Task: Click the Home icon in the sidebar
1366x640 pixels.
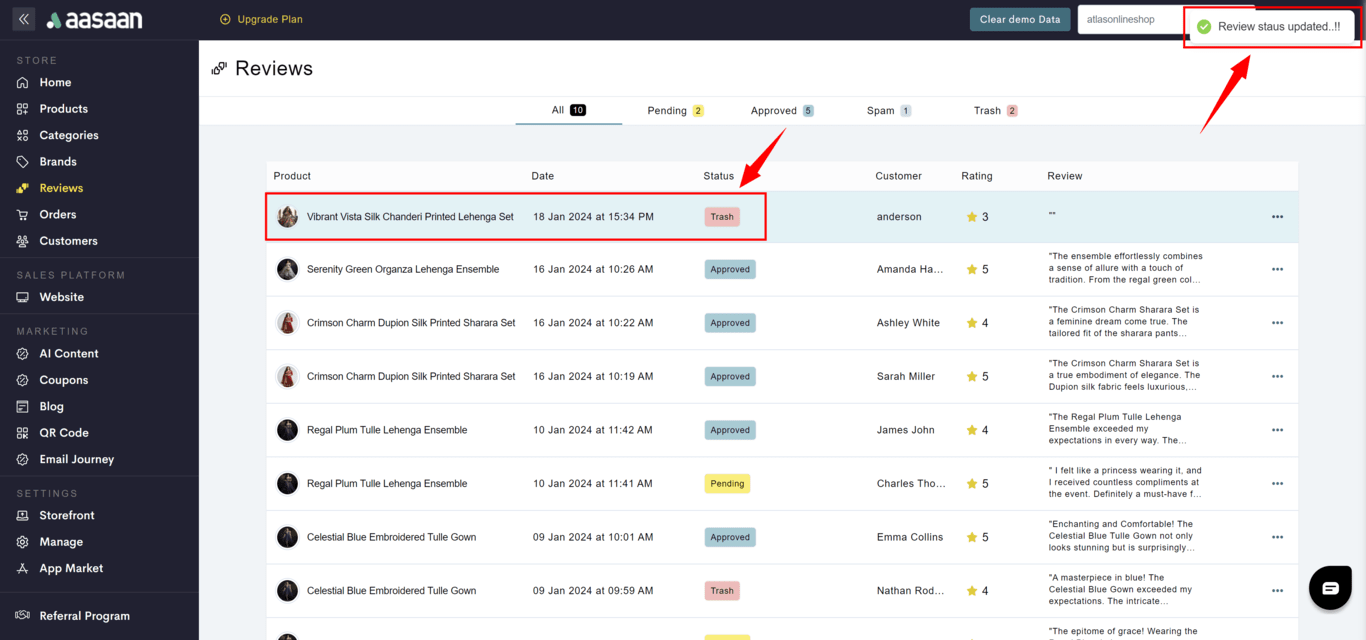Action: pyautogui.click(x=22, y=82)
